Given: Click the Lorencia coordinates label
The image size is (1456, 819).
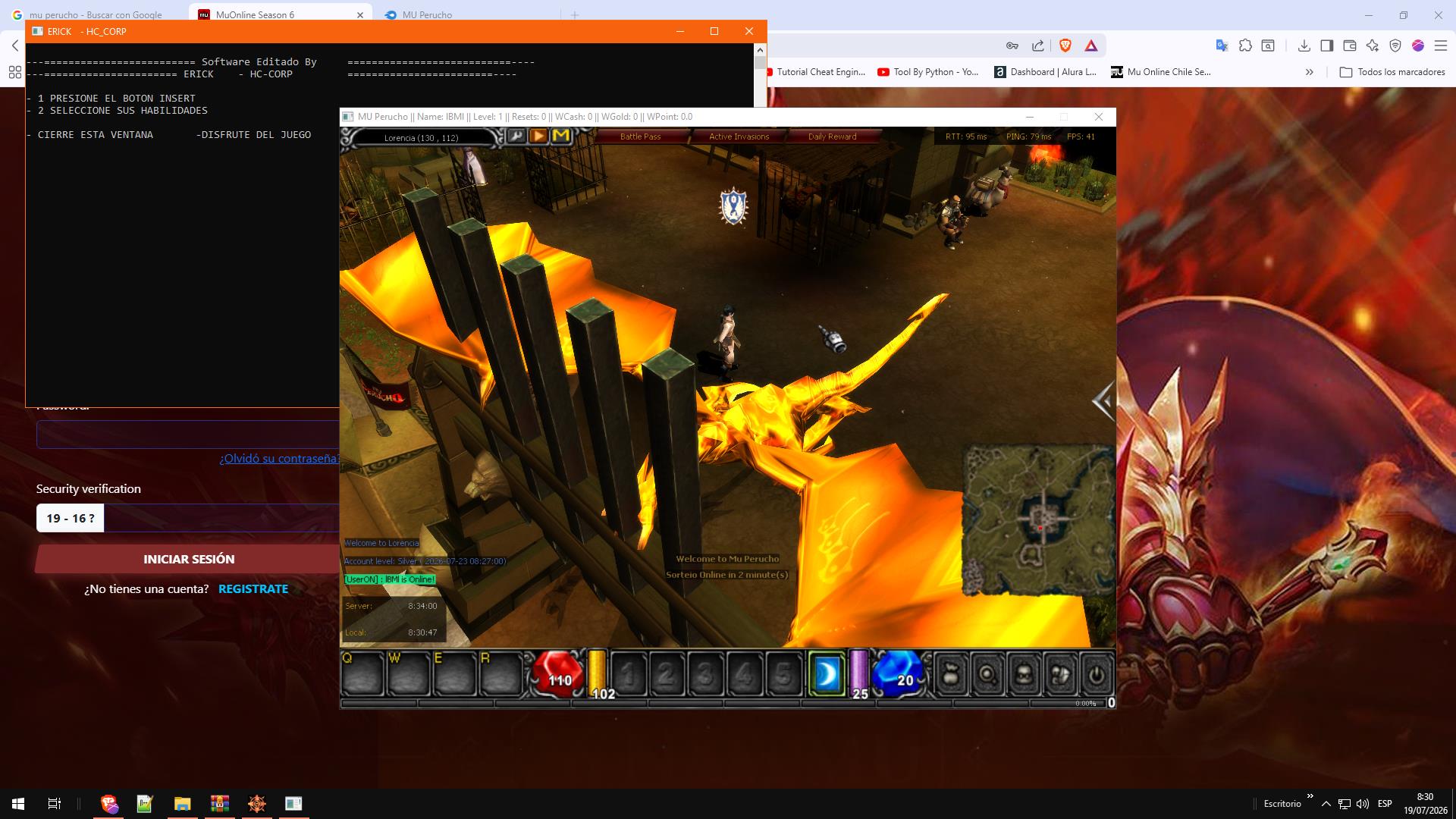Looking at the screenshot, I should pos(421,137).
